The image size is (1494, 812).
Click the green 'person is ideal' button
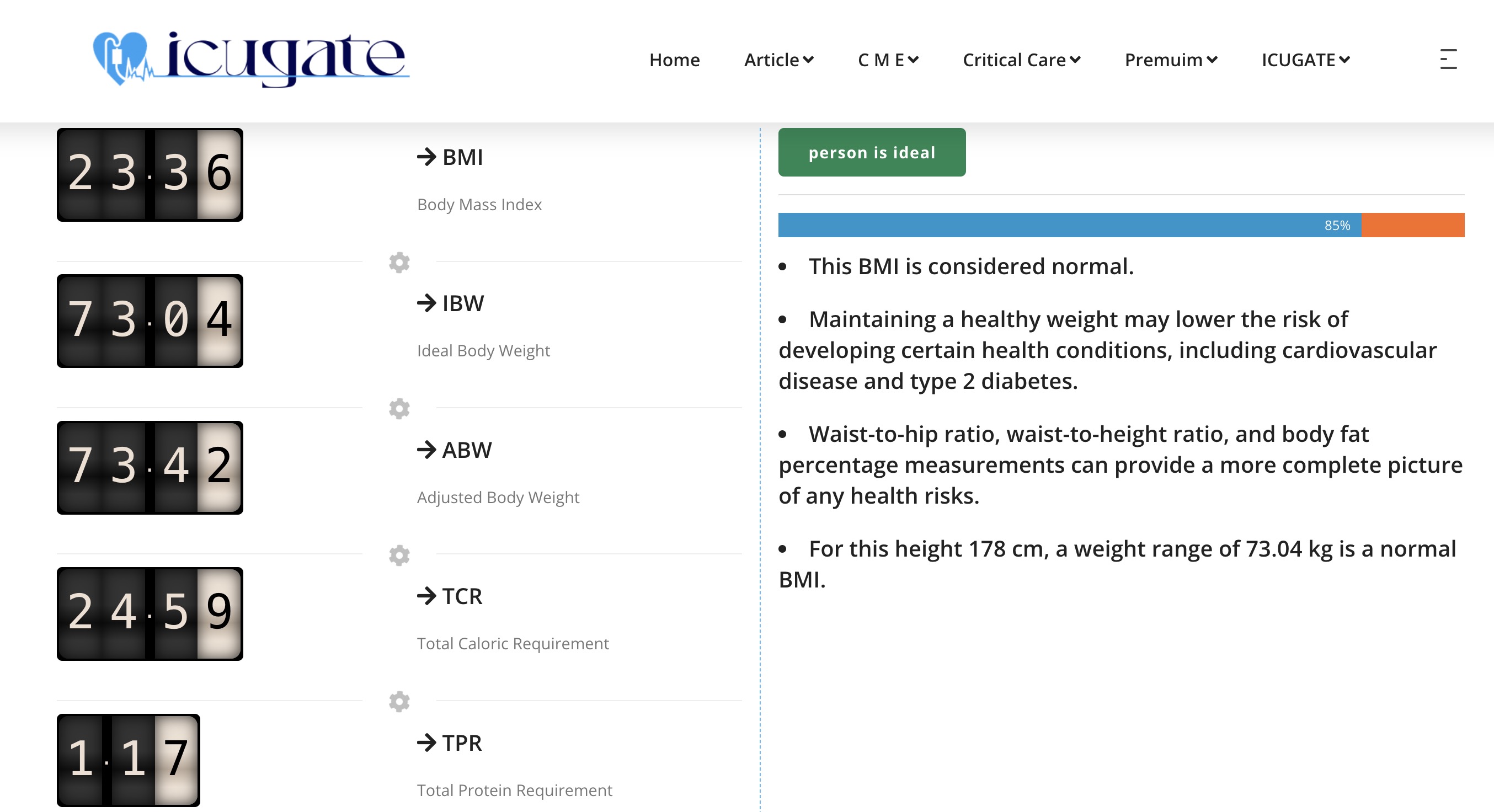872,152
